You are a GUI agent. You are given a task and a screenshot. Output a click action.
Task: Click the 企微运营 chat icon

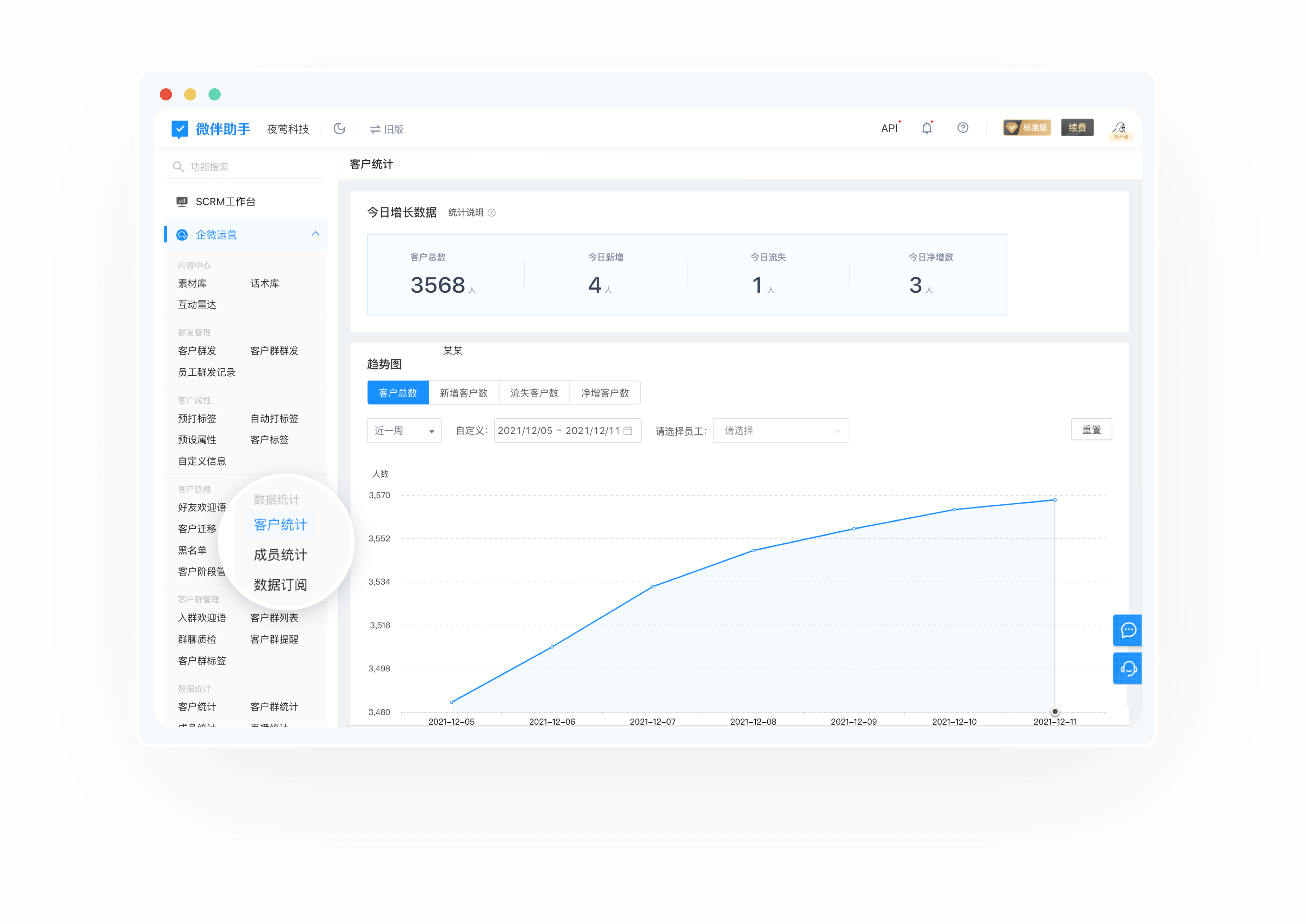tap(182, 235)
